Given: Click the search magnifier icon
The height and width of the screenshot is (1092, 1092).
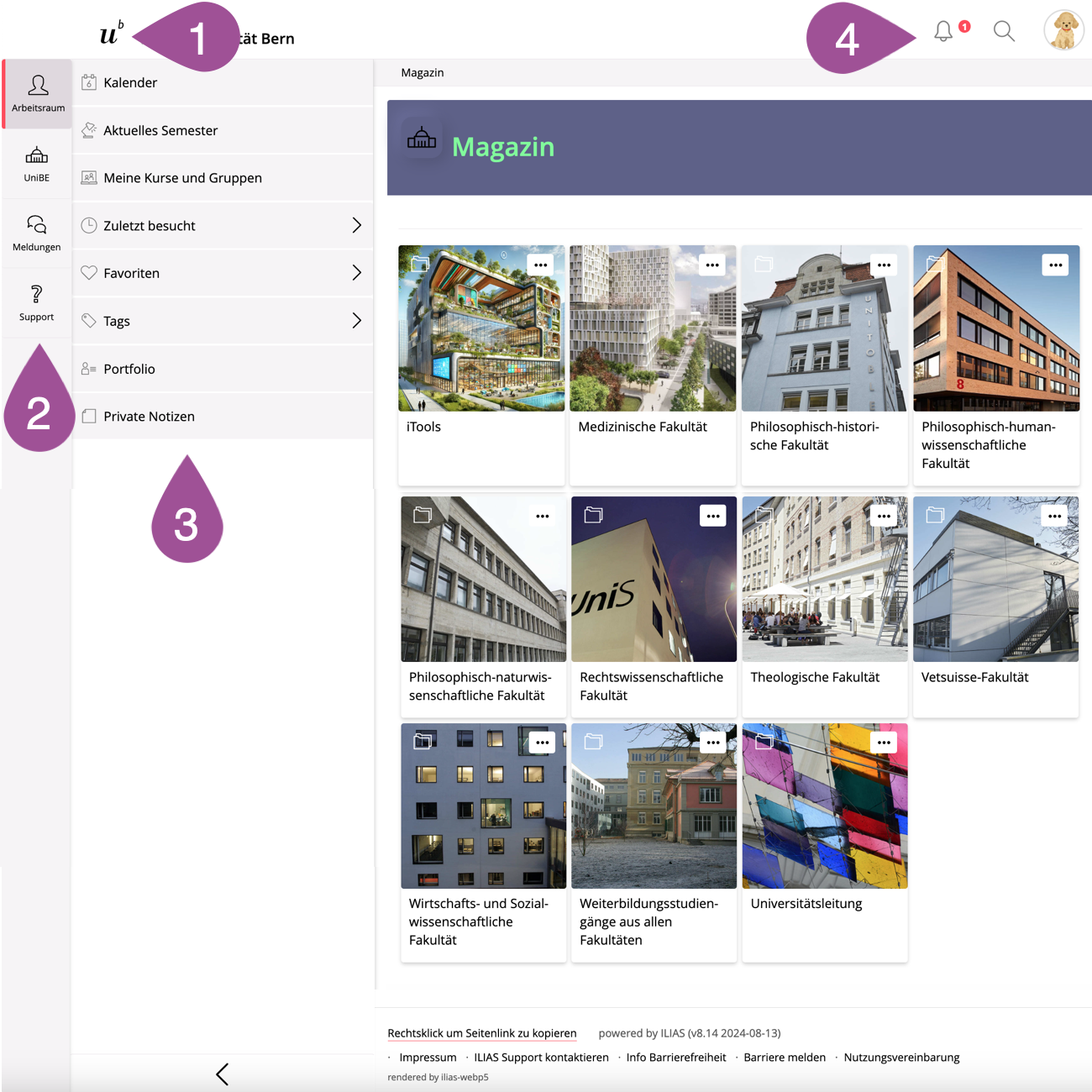Looking at the screenshot, I should click(1004, 32).
